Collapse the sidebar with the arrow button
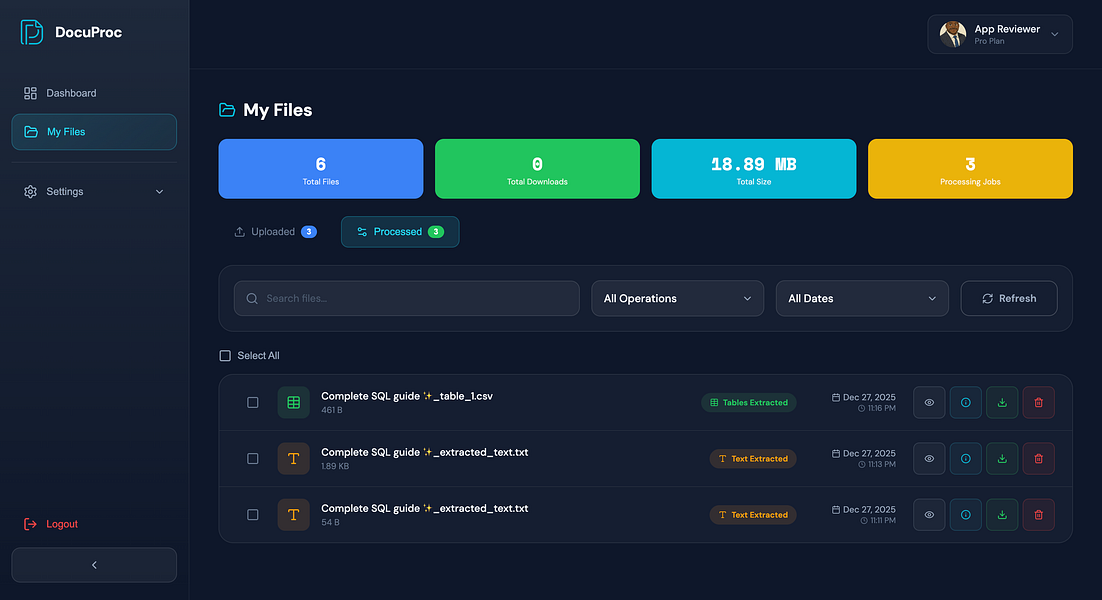 pos(94,565)
